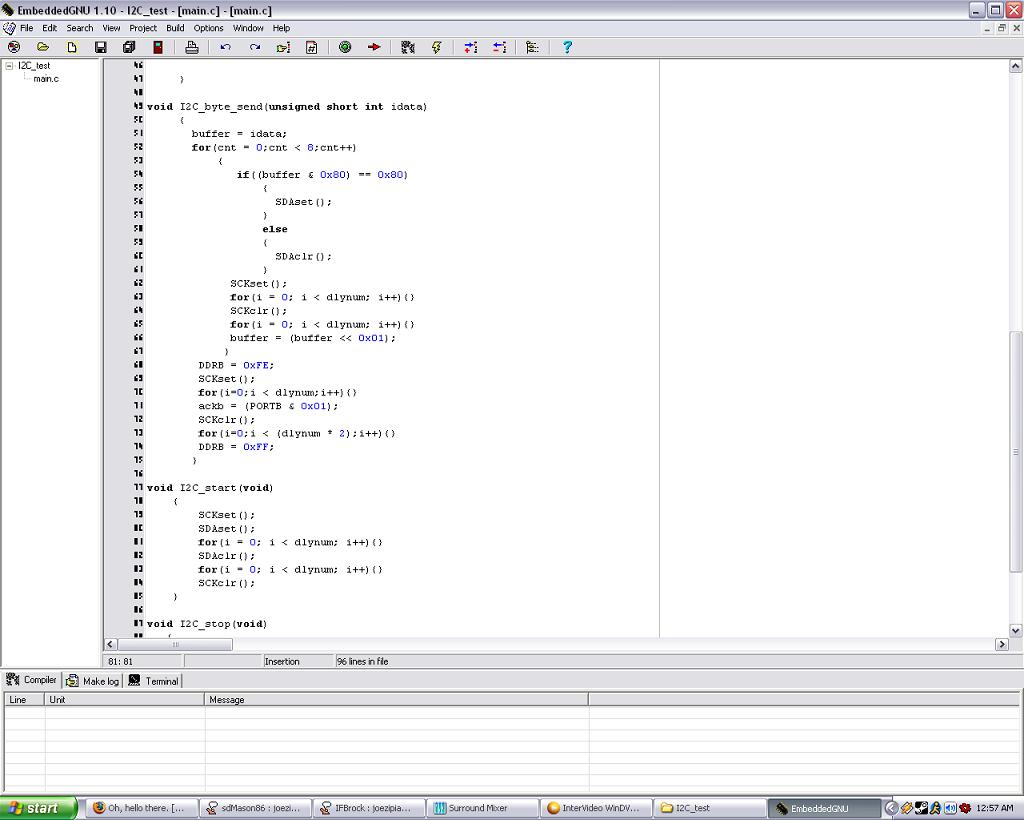The width and height of the screenshot is (1024, 820).
Task: Open the Project menu
Action: (x=143, y=28)
